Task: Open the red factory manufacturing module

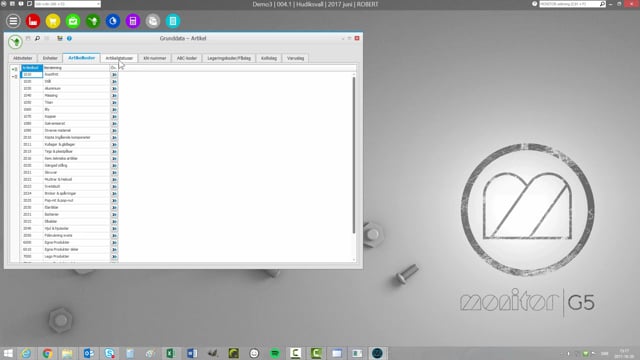Action: 33,21
